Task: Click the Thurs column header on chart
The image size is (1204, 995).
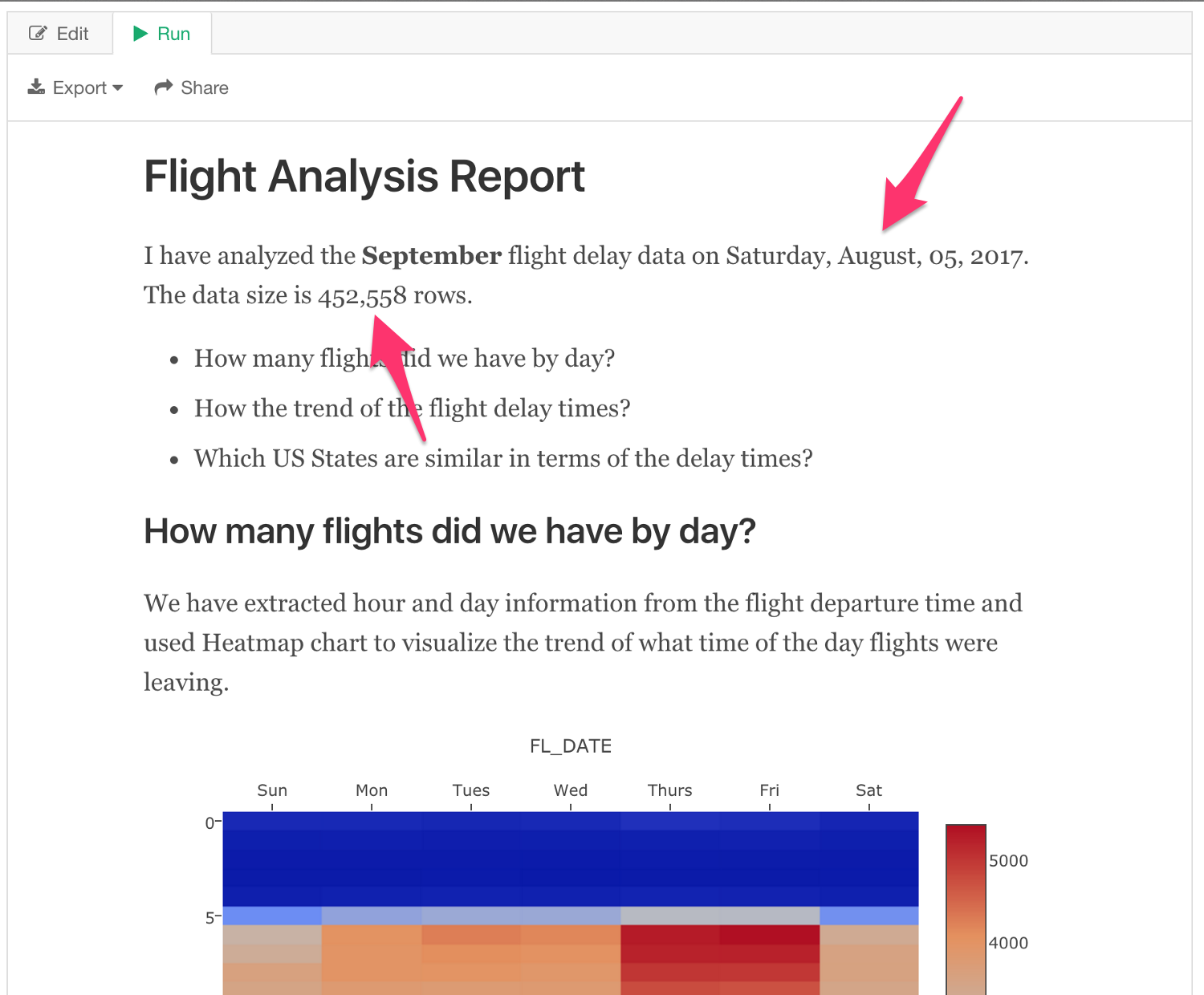Action: click(x=669, y=790)
